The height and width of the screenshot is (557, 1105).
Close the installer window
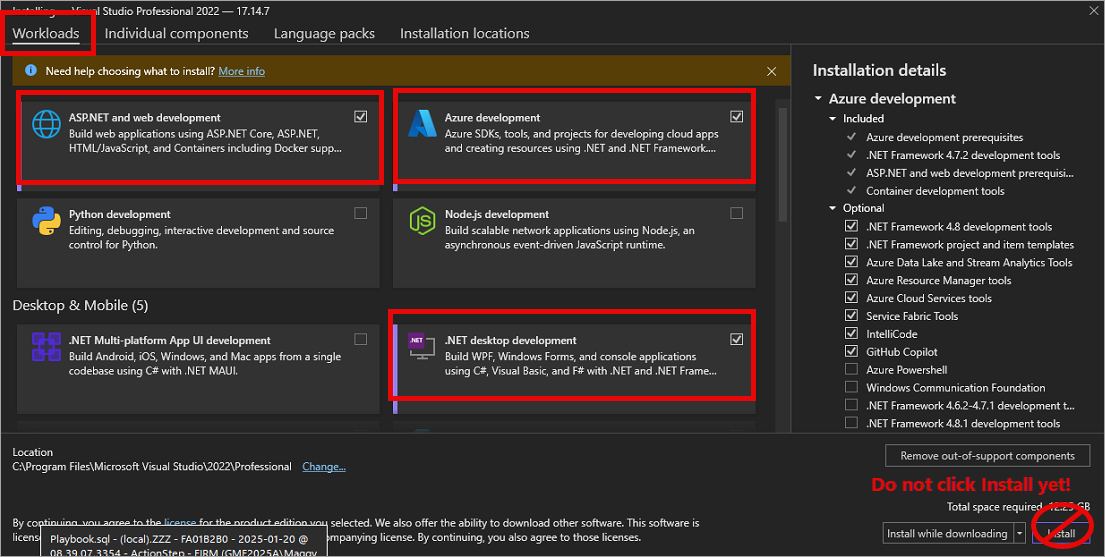coord(1093,11)
